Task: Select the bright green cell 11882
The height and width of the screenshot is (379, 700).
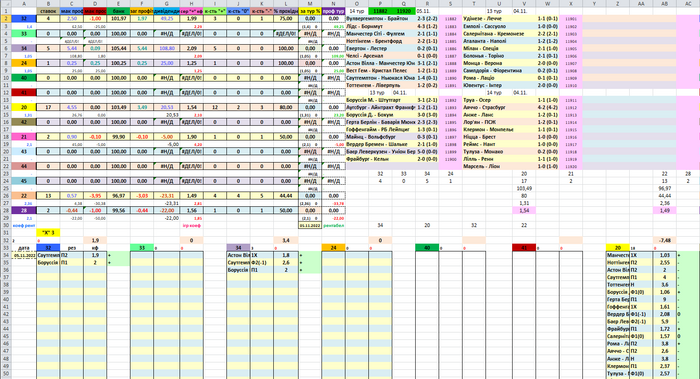Action: 380,11
